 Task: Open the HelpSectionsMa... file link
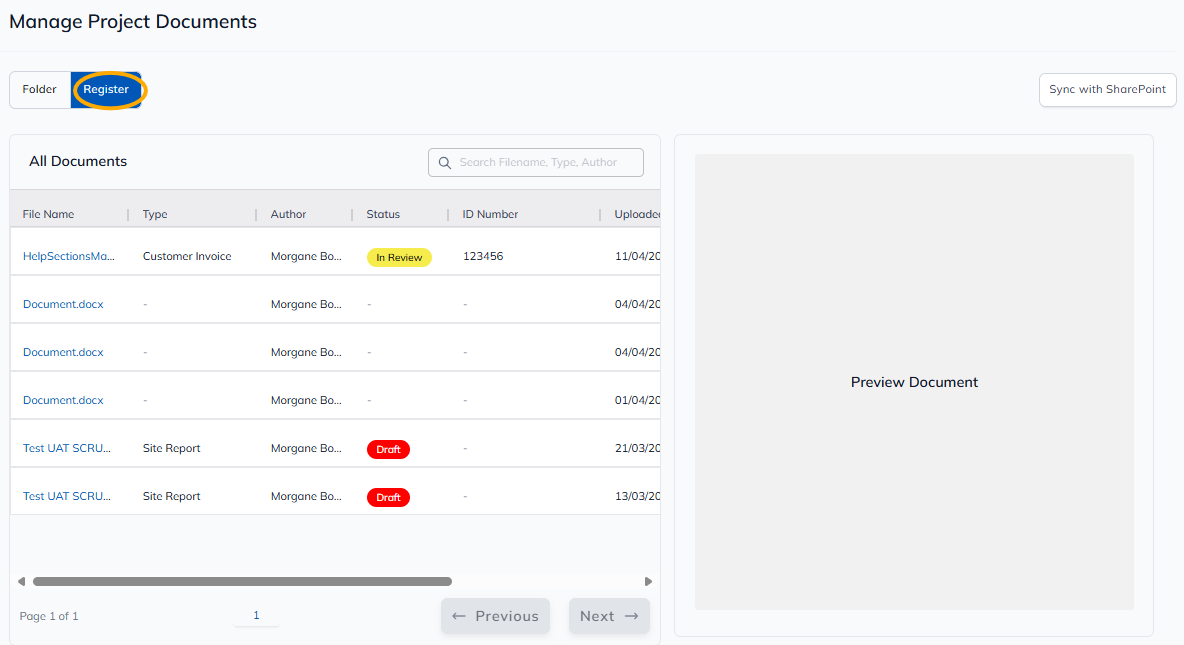pos(69,257)
